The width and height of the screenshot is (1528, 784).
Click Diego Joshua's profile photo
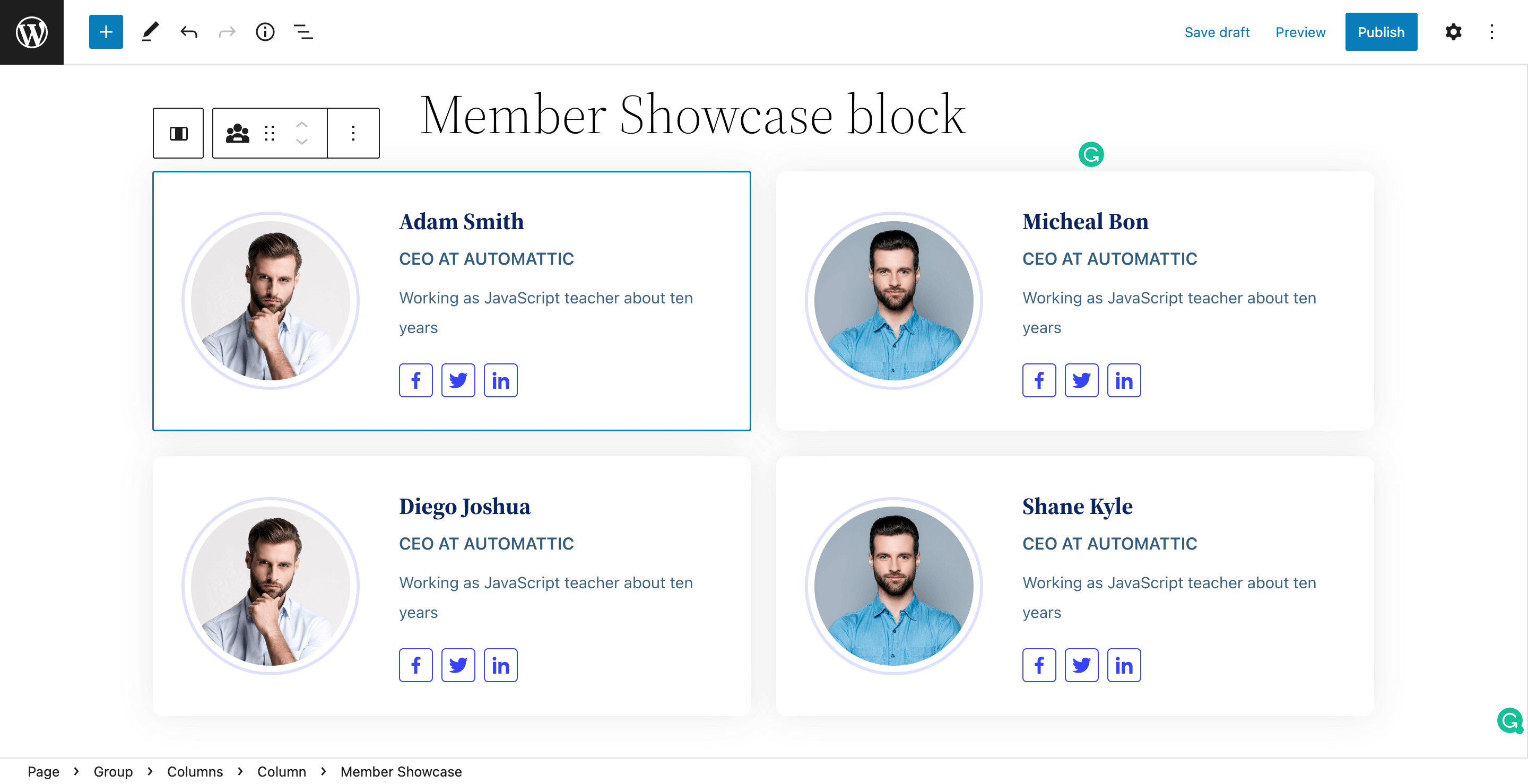(271, 585)
